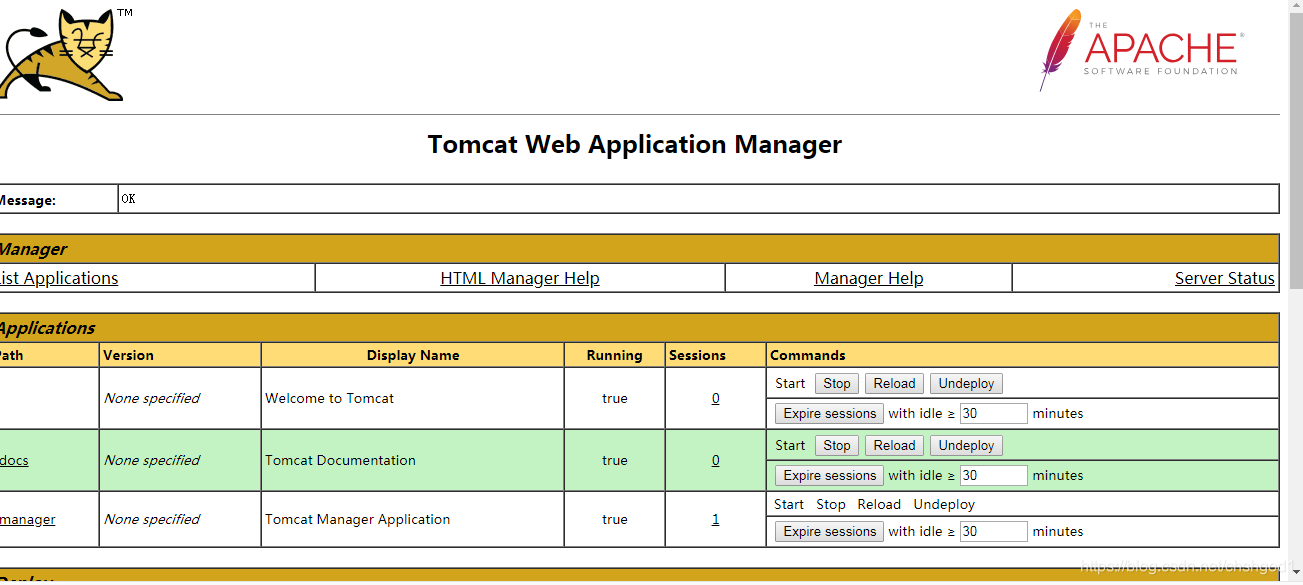Click the Message OK text field
This screenshot has height=585, width=1303.
click(400, 198)
